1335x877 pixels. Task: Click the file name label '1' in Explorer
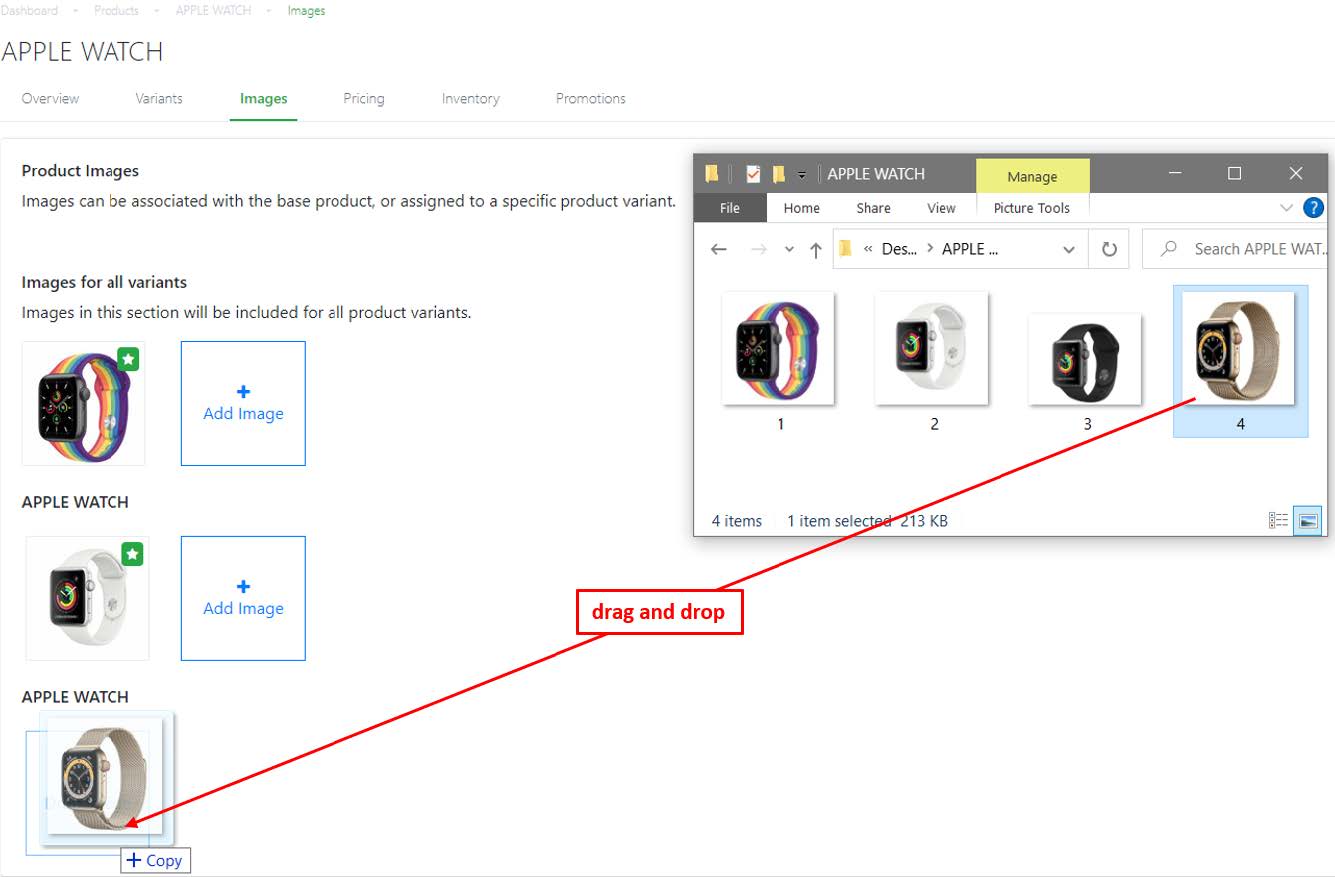pos(781,424)
